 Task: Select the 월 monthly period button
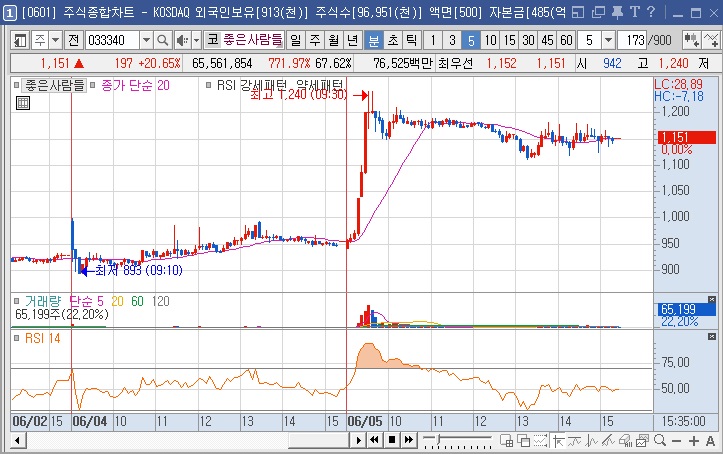(334, 41)
